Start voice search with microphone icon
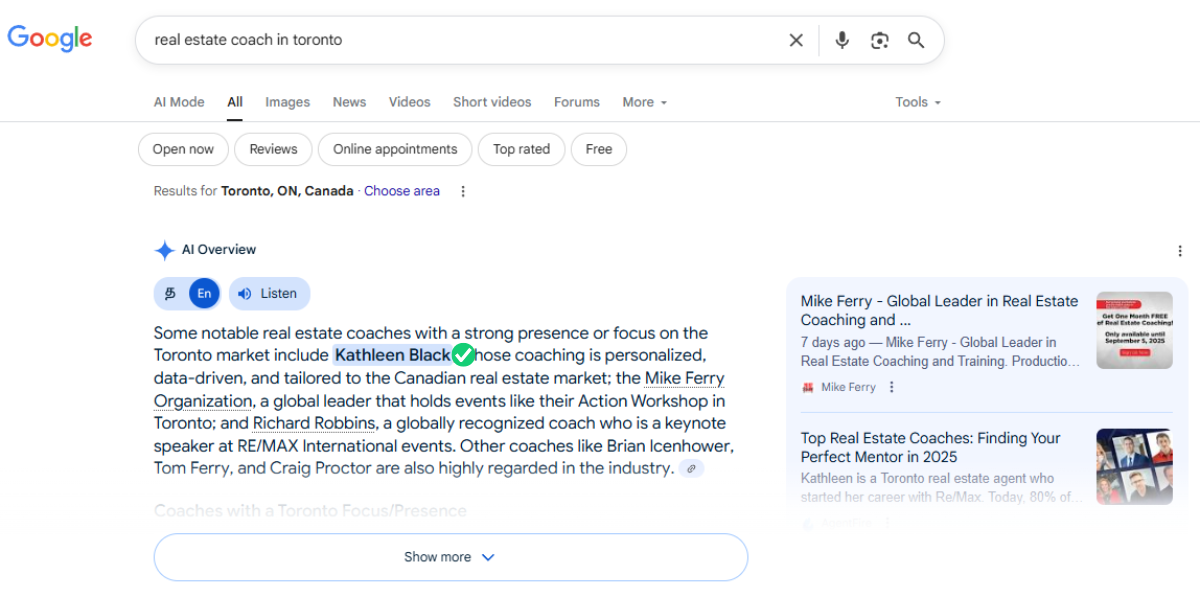 (842, 40)
